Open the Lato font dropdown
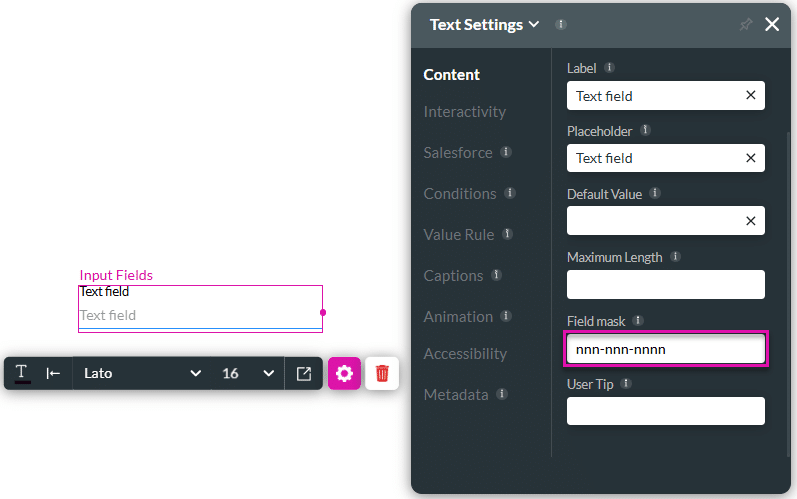The width and height of the screenshot is (797, 499). tap(142, 373)
